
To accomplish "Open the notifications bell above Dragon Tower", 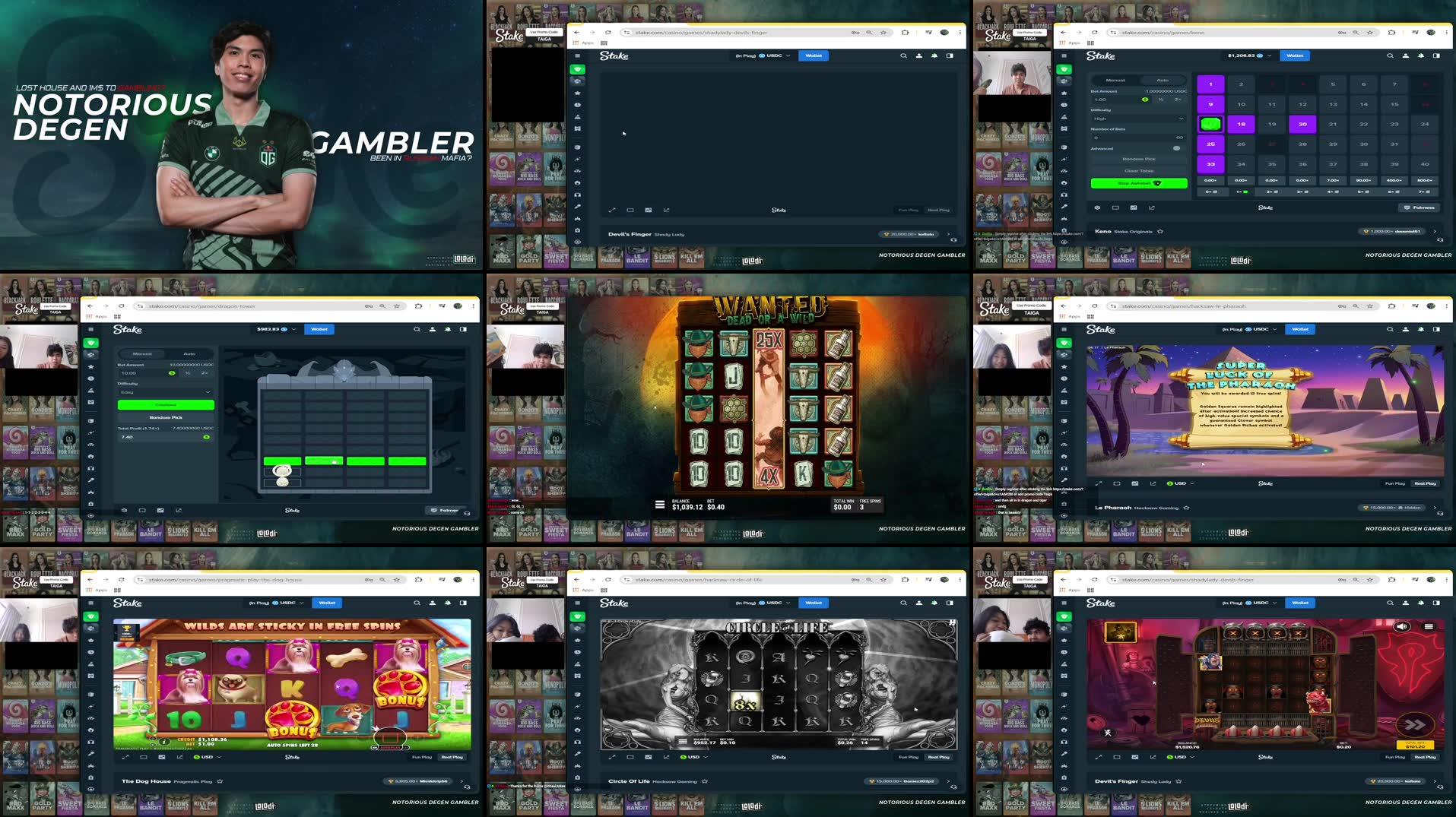I will coord(446,329).
